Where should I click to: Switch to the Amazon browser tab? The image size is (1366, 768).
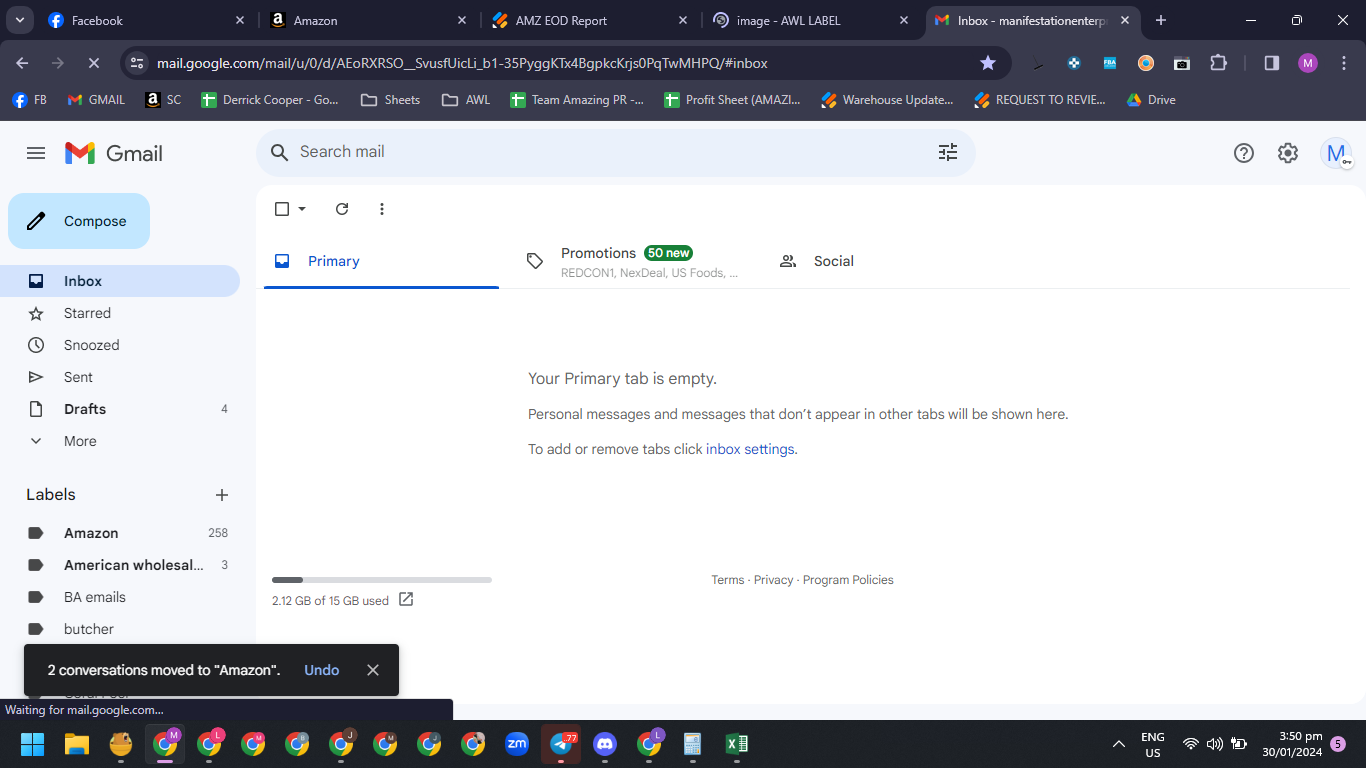(368, 20)
